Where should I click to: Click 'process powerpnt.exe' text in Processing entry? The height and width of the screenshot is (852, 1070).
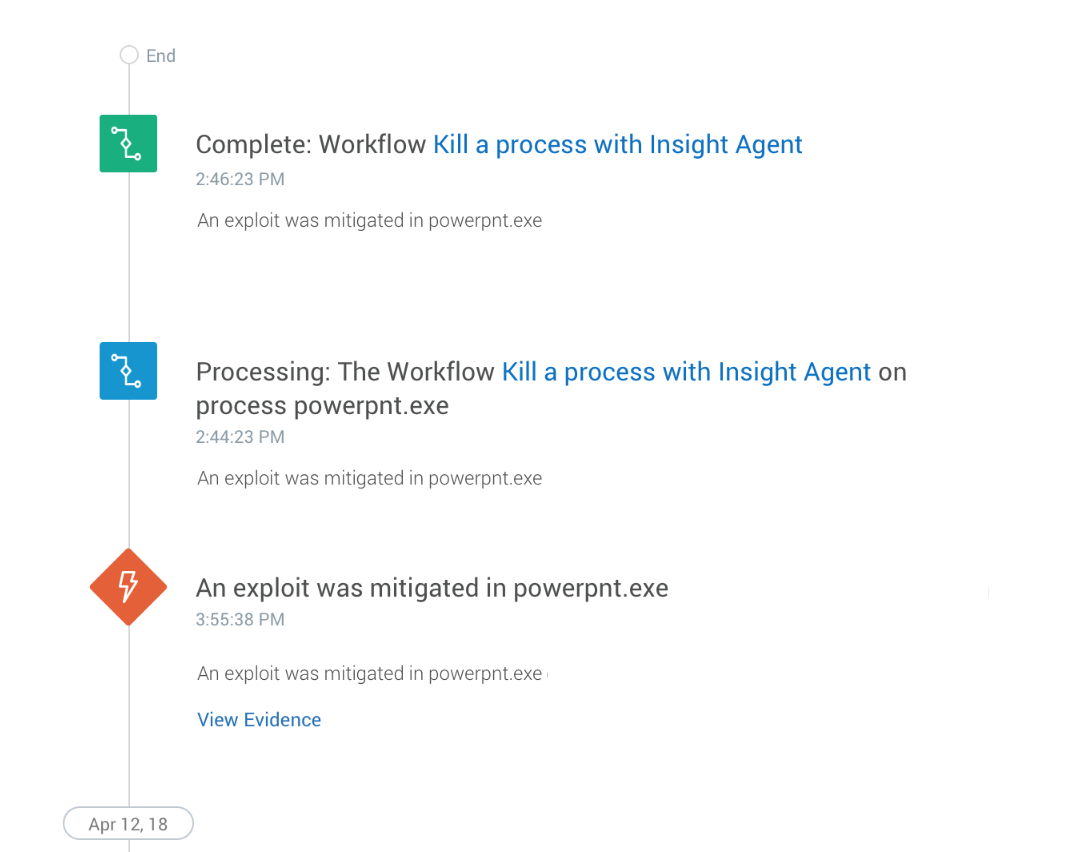click(x=322, y=406)
